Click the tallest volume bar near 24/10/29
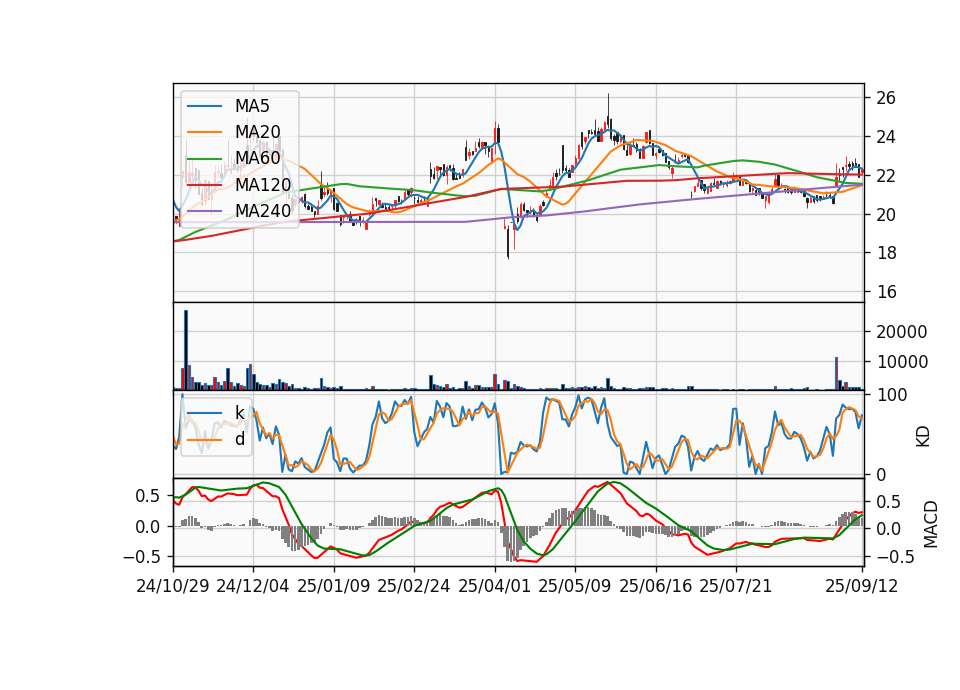This screenshot has width=960, height=690. pos(186,350)
